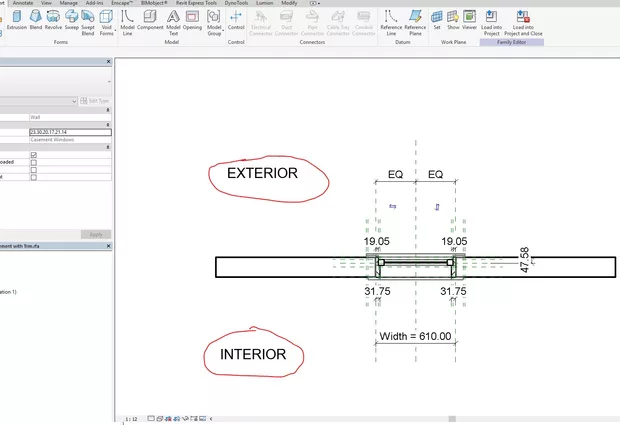Viewport: 620px width, 425px height.
Task: Switch to the Manage tab
Action: [x=69, y=3]
